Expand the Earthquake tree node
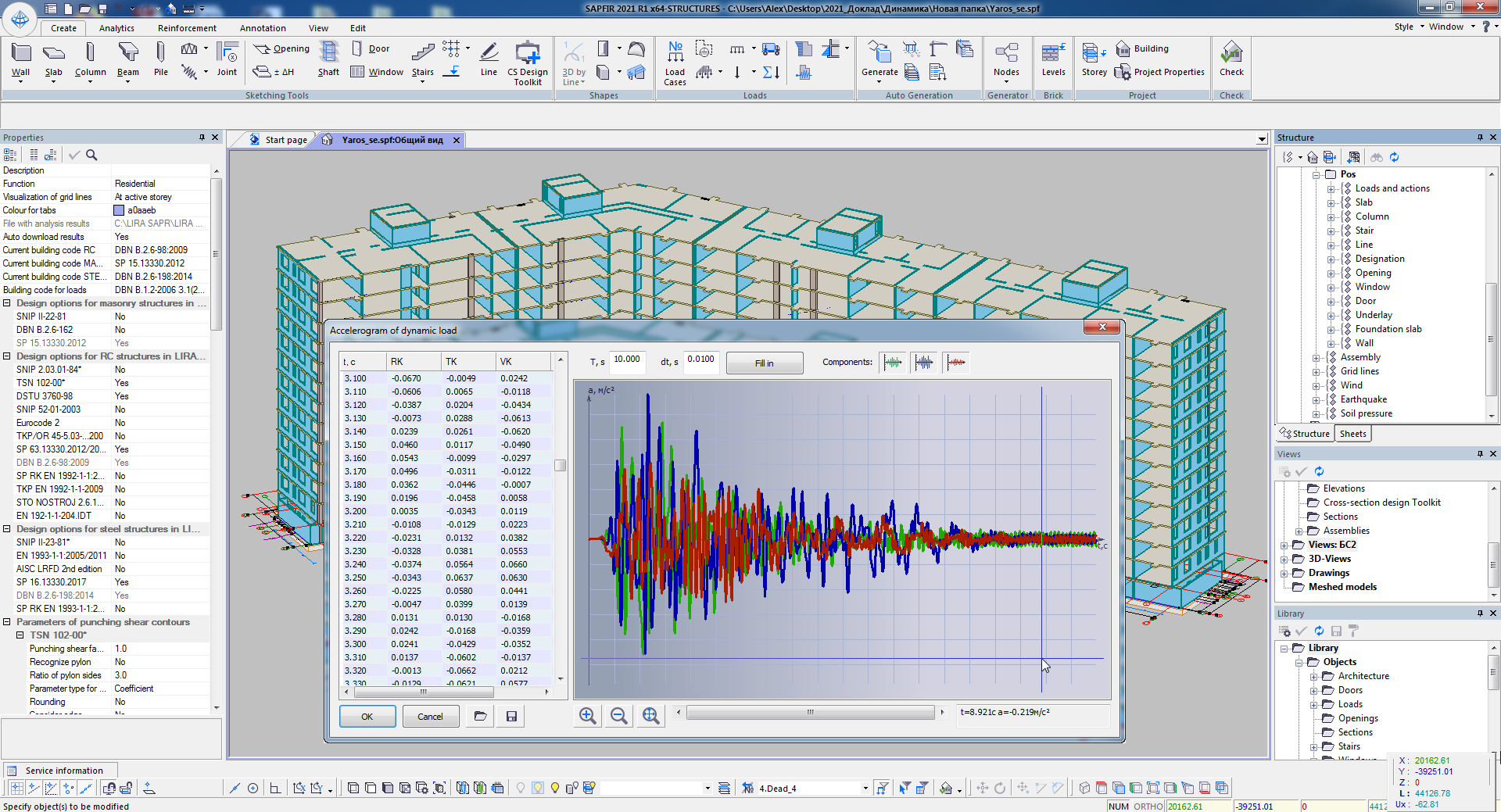Screen dimensions: 1501x812 1317,400
